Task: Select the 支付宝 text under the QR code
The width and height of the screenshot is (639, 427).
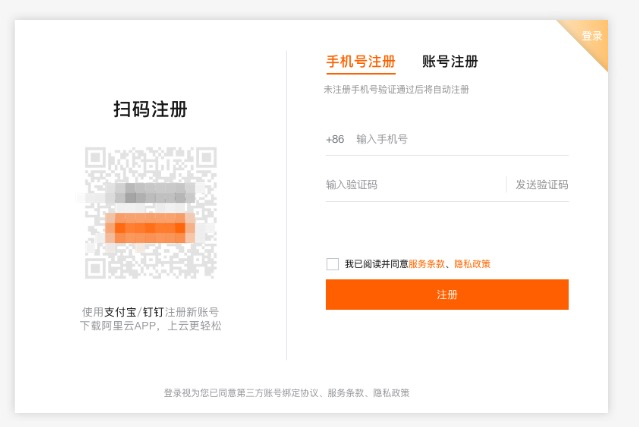Action: tap(120, 312)
